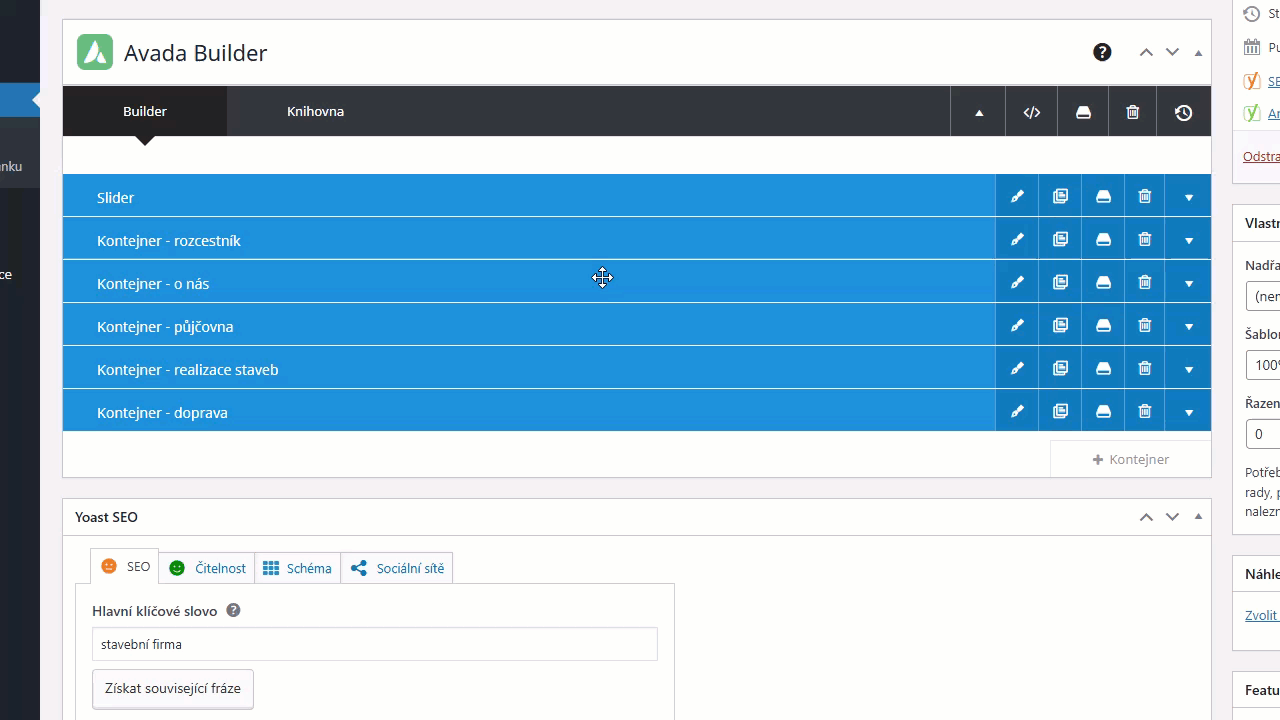
Task: Move Avada Builder panel up
Action: tap(1146, 52)
